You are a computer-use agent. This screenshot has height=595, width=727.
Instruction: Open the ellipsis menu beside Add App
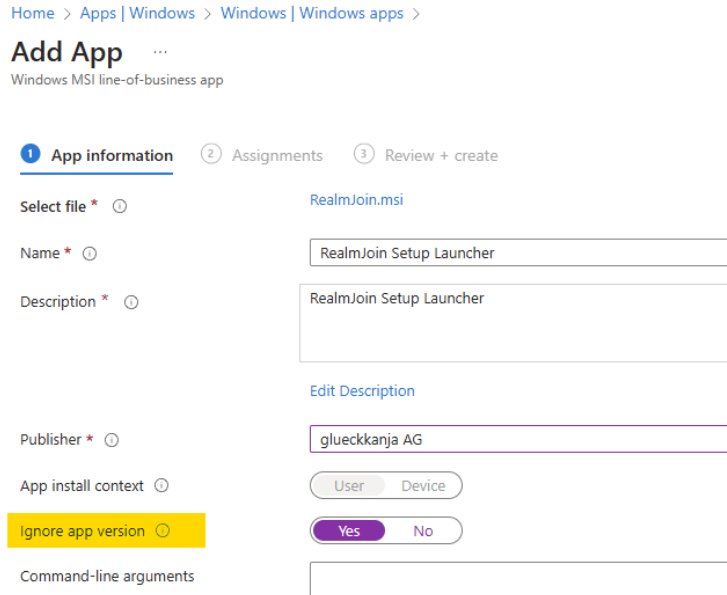coord(160,52)
